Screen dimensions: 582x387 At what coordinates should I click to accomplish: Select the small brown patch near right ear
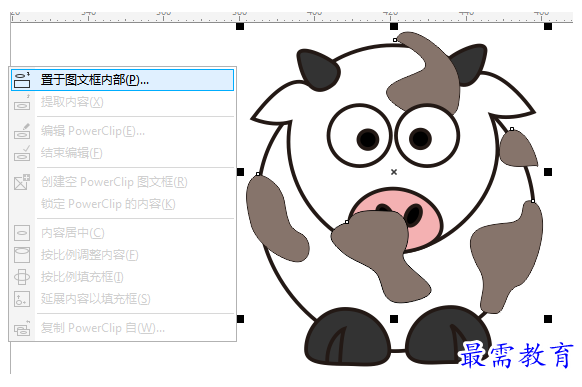(516, 150)
